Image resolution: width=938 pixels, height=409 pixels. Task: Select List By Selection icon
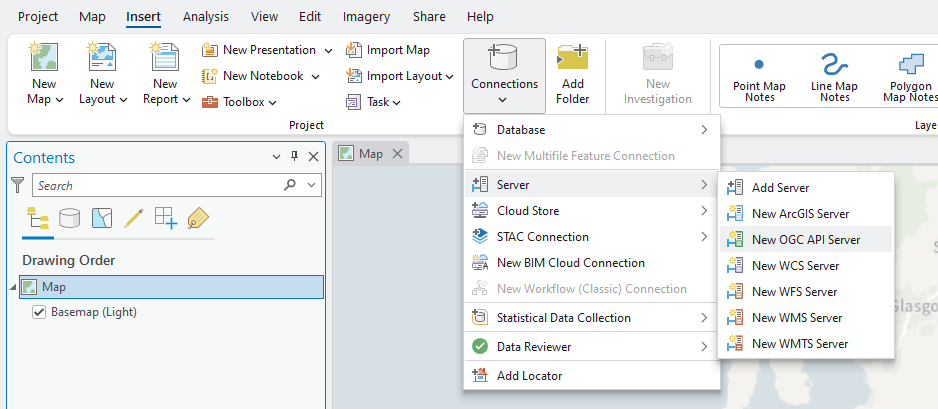[102, 218]
